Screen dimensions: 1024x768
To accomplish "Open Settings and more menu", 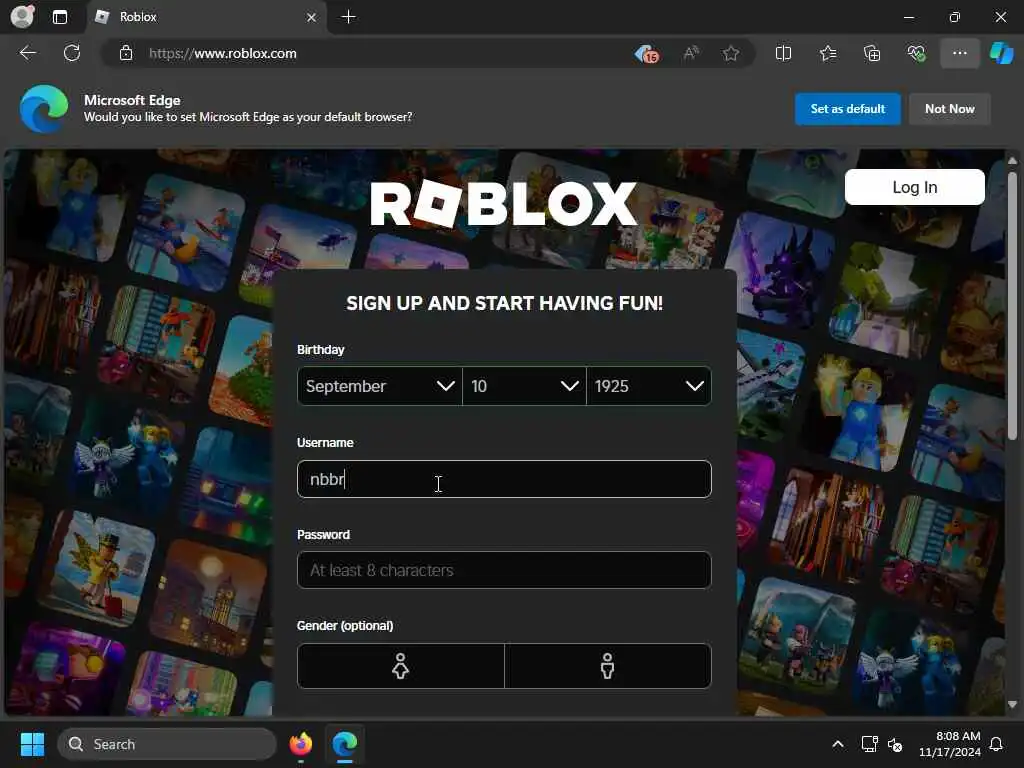I will coord(959,54).
